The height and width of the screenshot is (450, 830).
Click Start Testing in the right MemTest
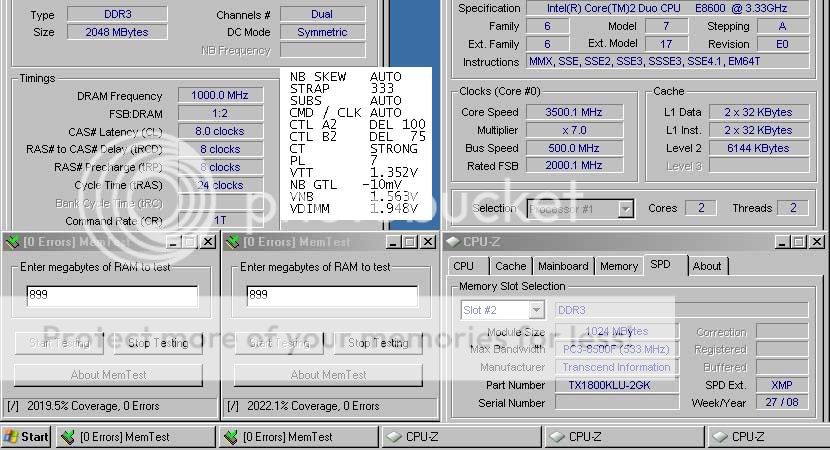point(279,343)
